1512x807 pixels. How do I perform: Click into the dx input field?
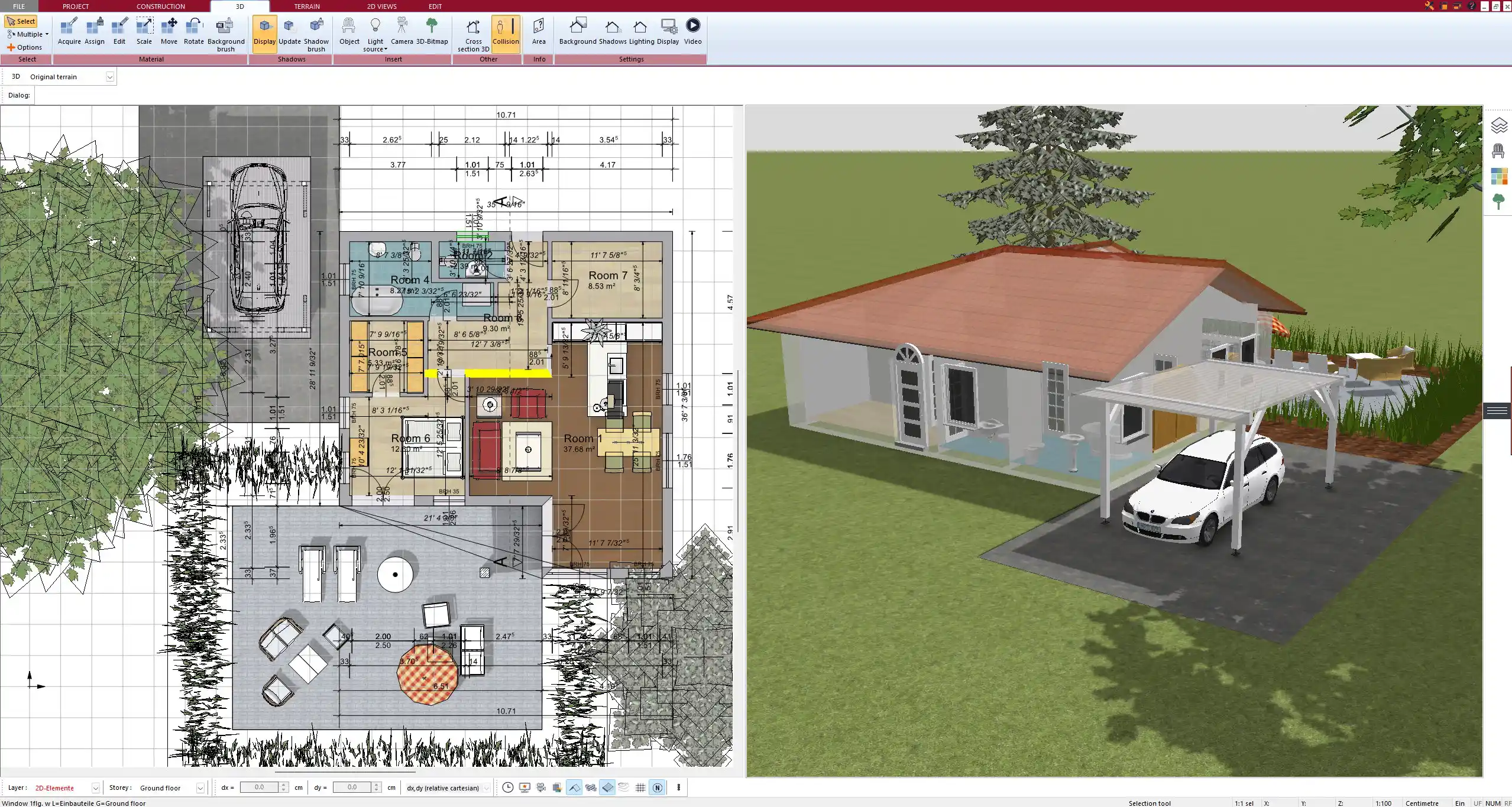[260, 787]
